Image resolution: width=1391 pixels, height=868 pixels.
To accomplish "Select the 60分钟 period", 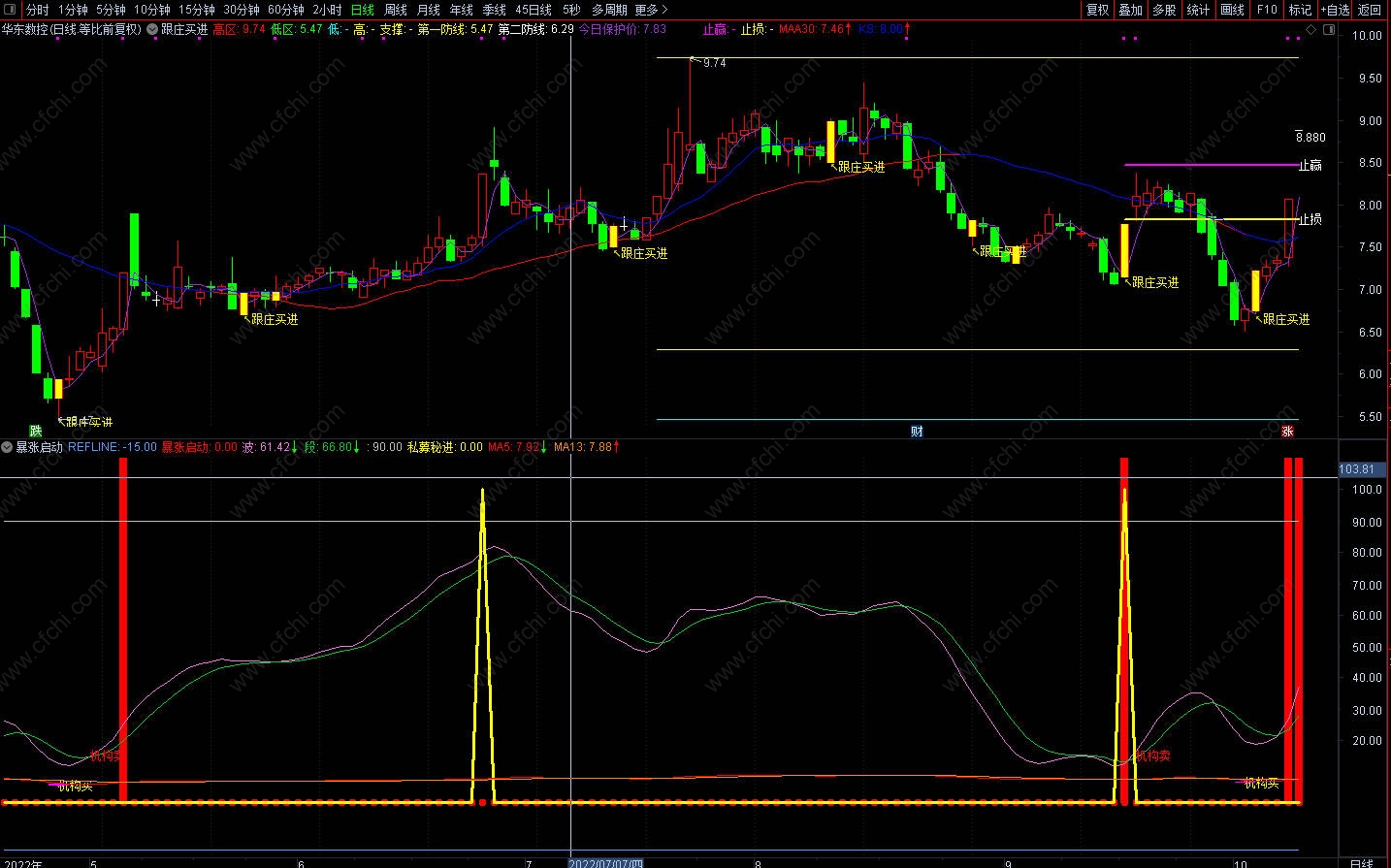I will pos(286,10).
